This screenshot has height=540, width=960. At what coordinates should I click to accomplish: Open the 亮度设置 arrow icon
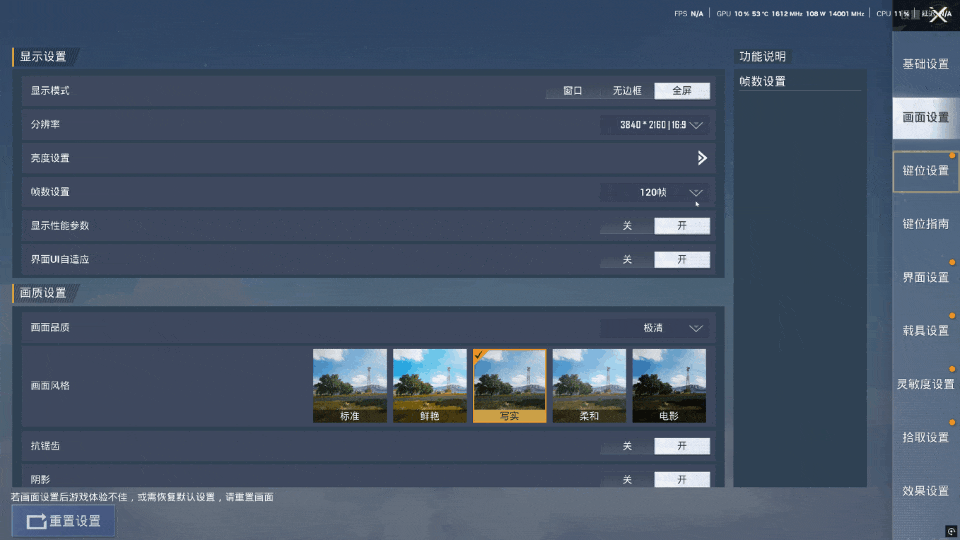(702, 158)
